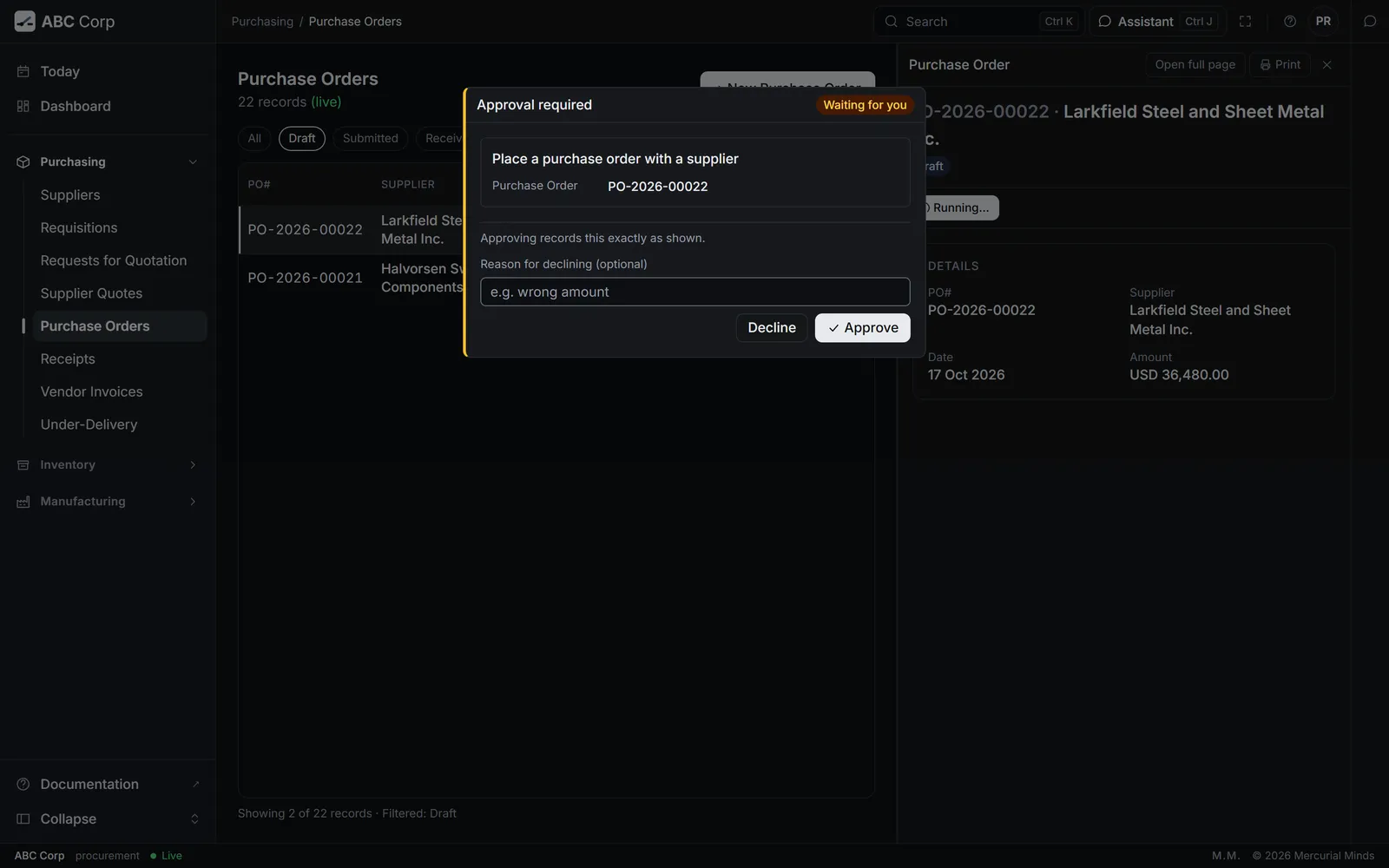Toggle fullscreen mode icon

coord(1245,22)
